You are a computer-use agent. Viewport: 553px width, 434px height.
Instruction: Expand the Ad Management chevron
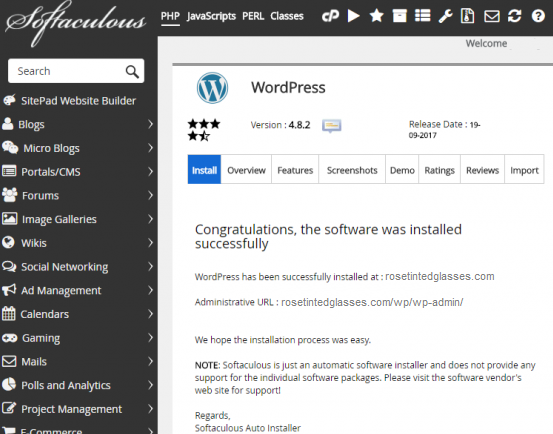[151, 290]
